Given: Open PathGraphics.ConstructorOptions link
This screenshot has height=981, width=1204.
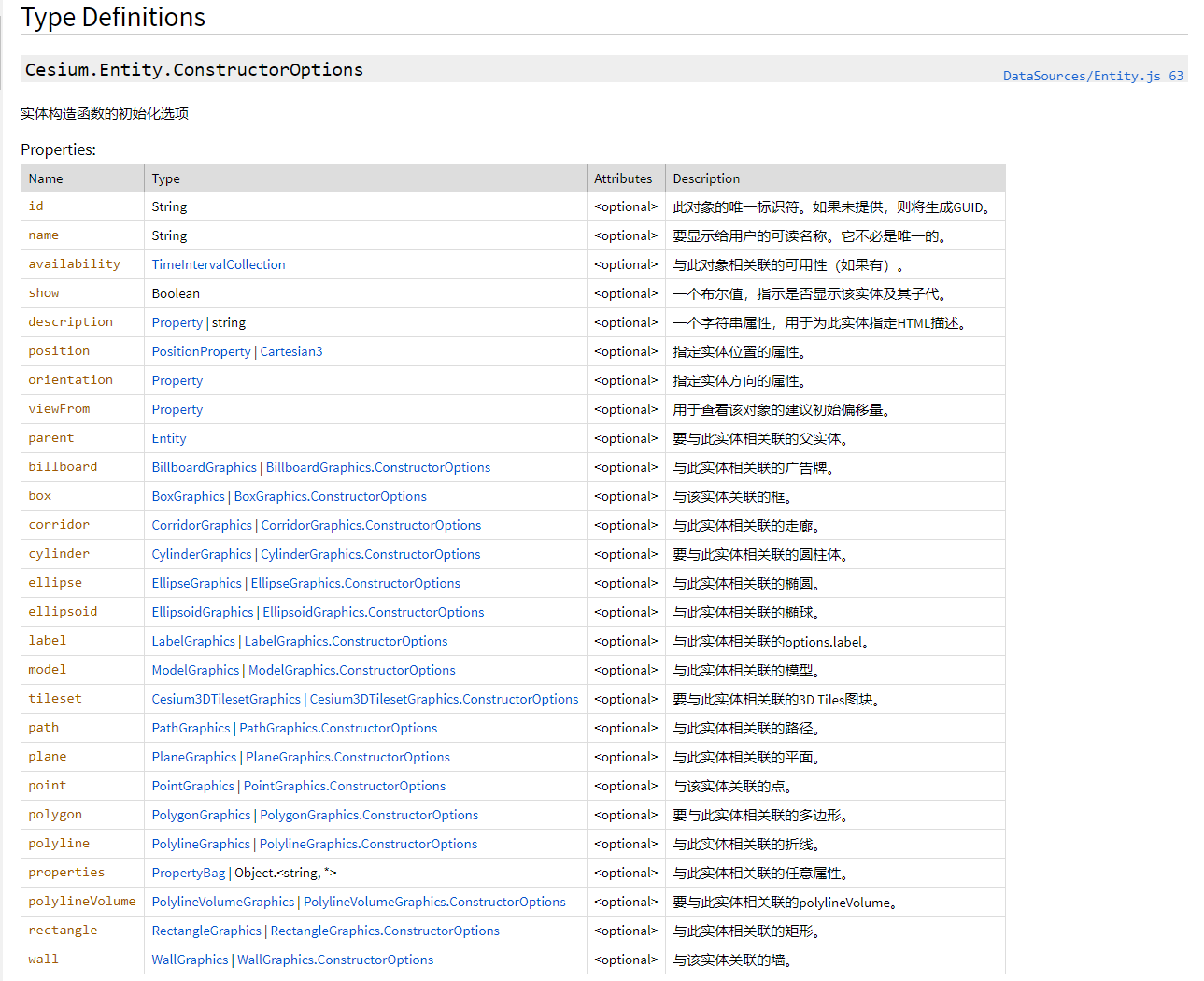Looking at the screenshot, I should click(338, 728).
